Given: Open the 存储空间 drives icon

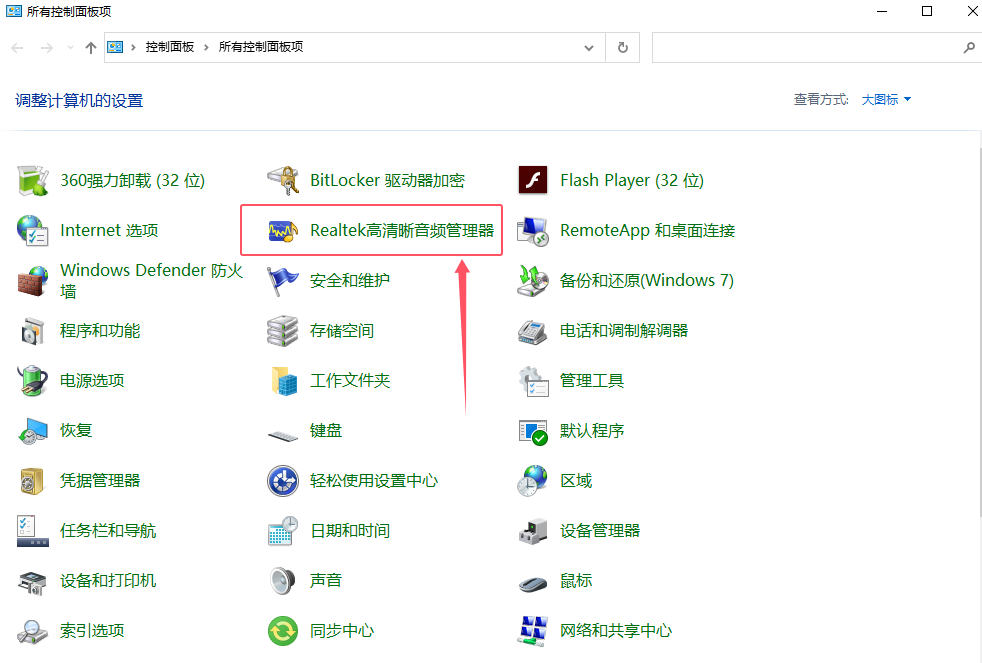Looking at the screenshot, I should point(283,331).
